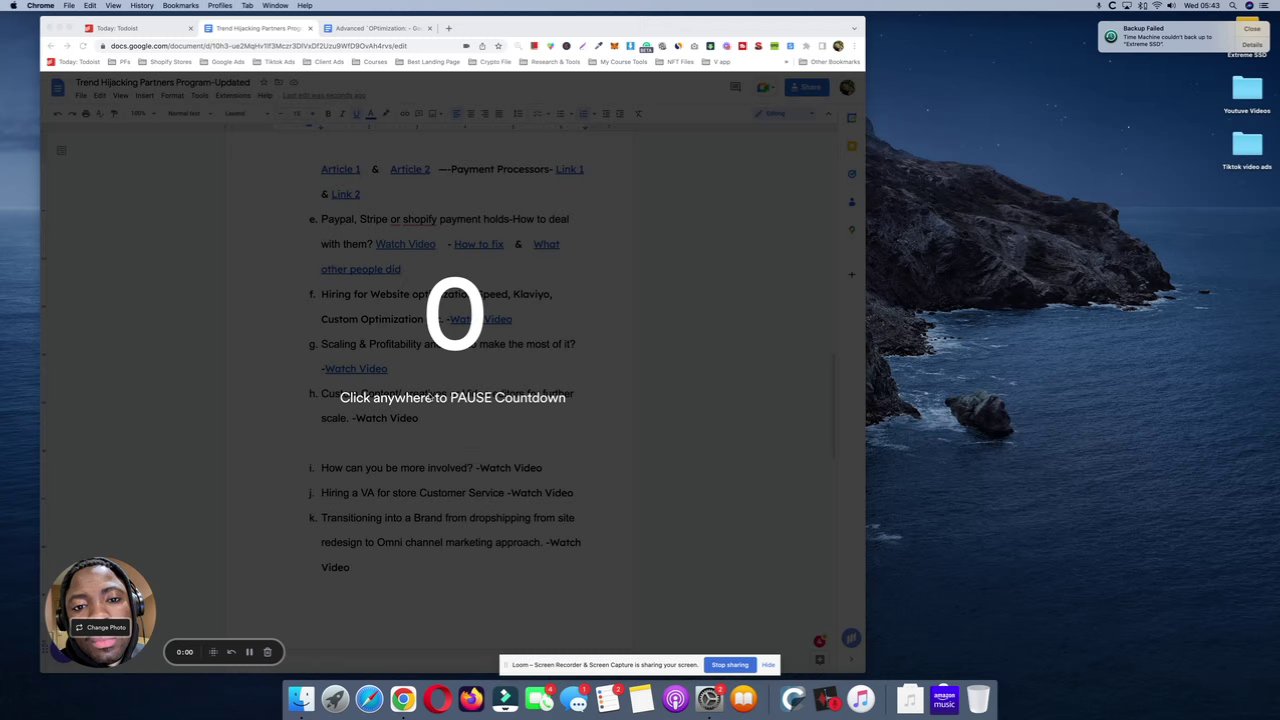Open the other people did link
The height and width of the screenshot is (720, 1280).
point(361,269)
